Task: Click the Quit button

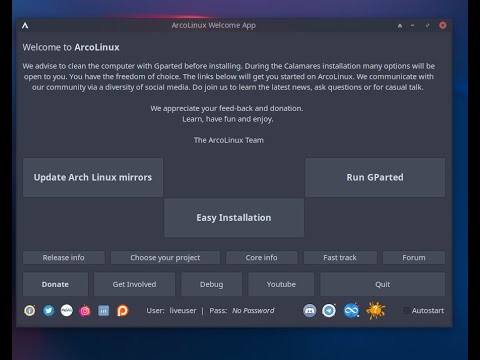Action: coord(383,284)
